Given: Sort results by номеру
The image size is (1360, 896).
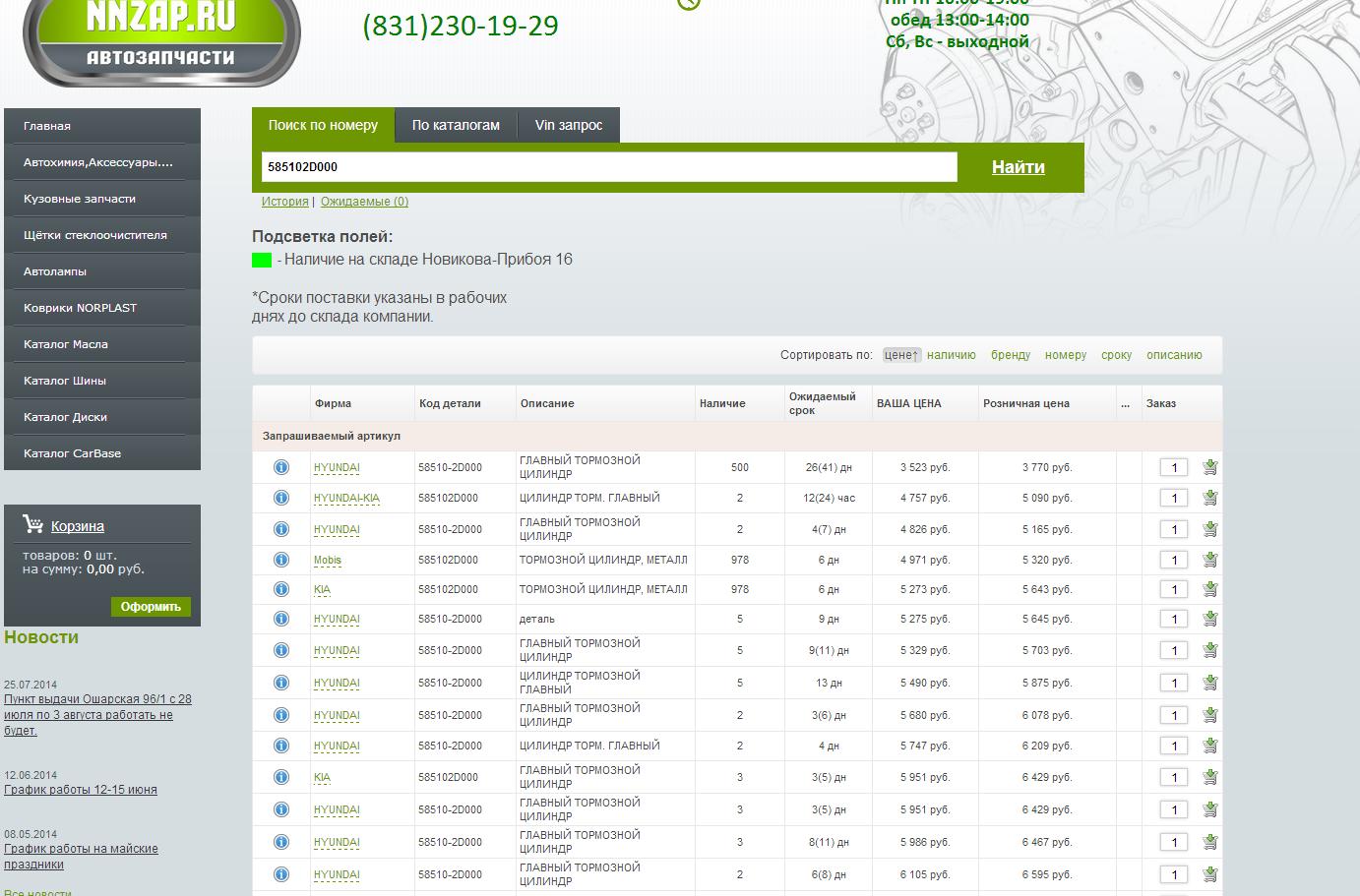Looking at the screenshot, I should tap(1066, 355).
